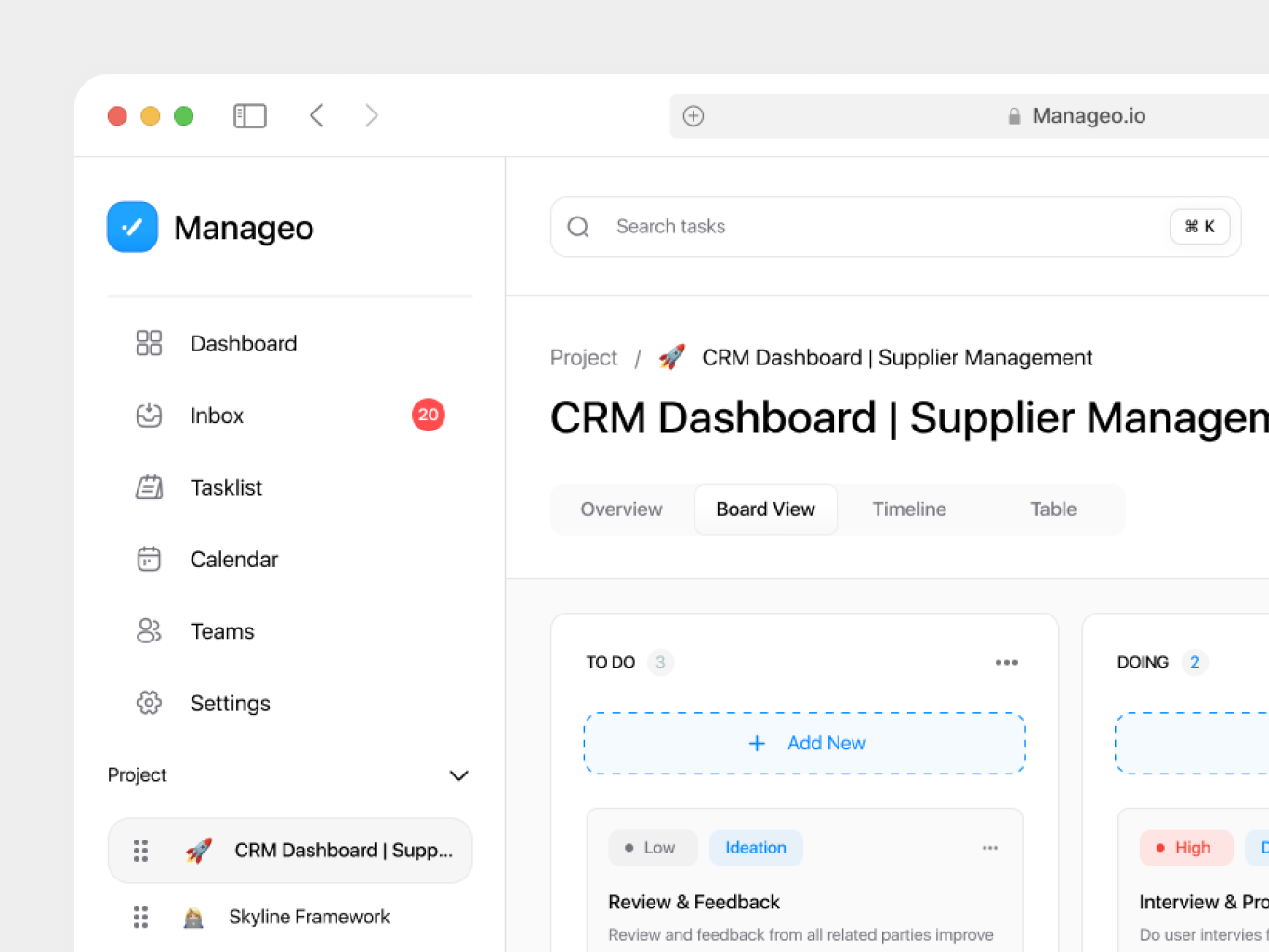Open the TO DO column options menu

pyautogui.click(x=1007, y=662)
